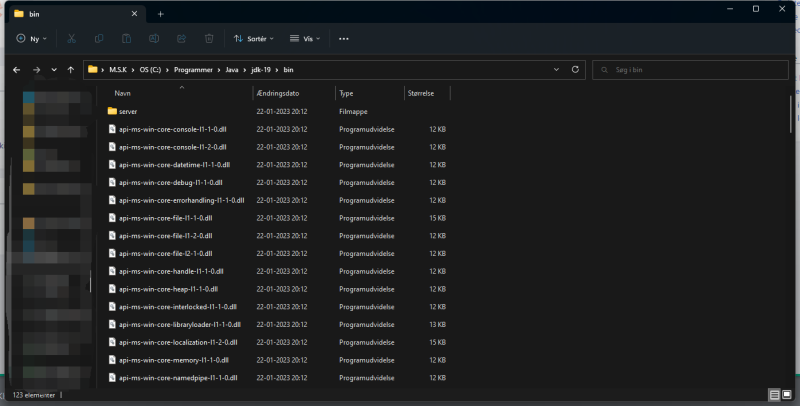Go back with the left arrow
The height and width of the screenshot is (406, 800).
(x=16, y=70)
